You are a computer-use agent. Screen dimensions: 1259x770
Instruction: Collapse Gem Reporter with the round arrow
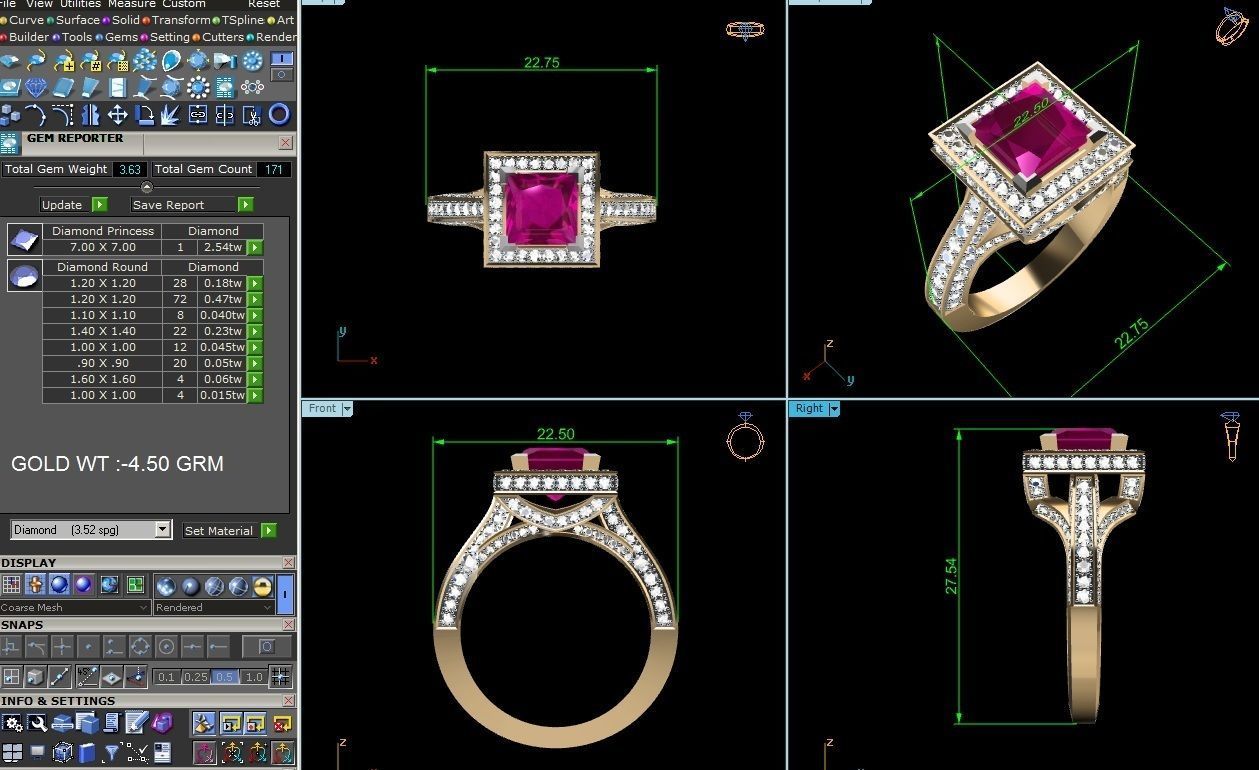(x=147, y=187)
